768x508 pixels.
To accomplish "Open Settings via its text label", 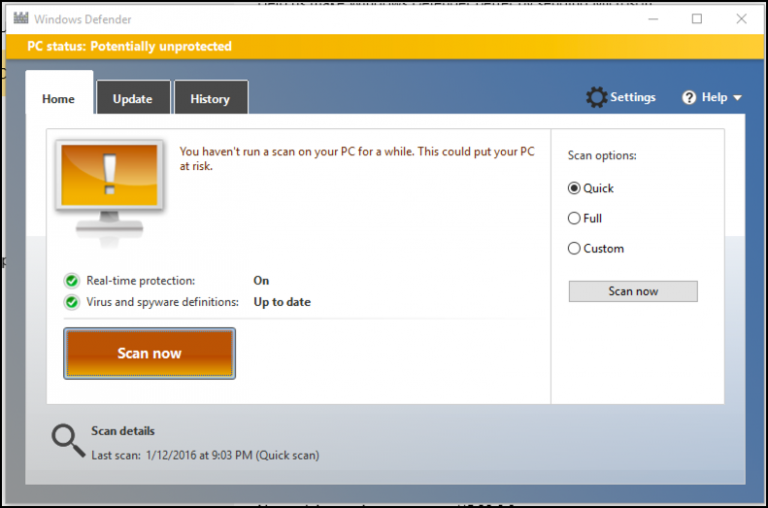I will point(632,97).
